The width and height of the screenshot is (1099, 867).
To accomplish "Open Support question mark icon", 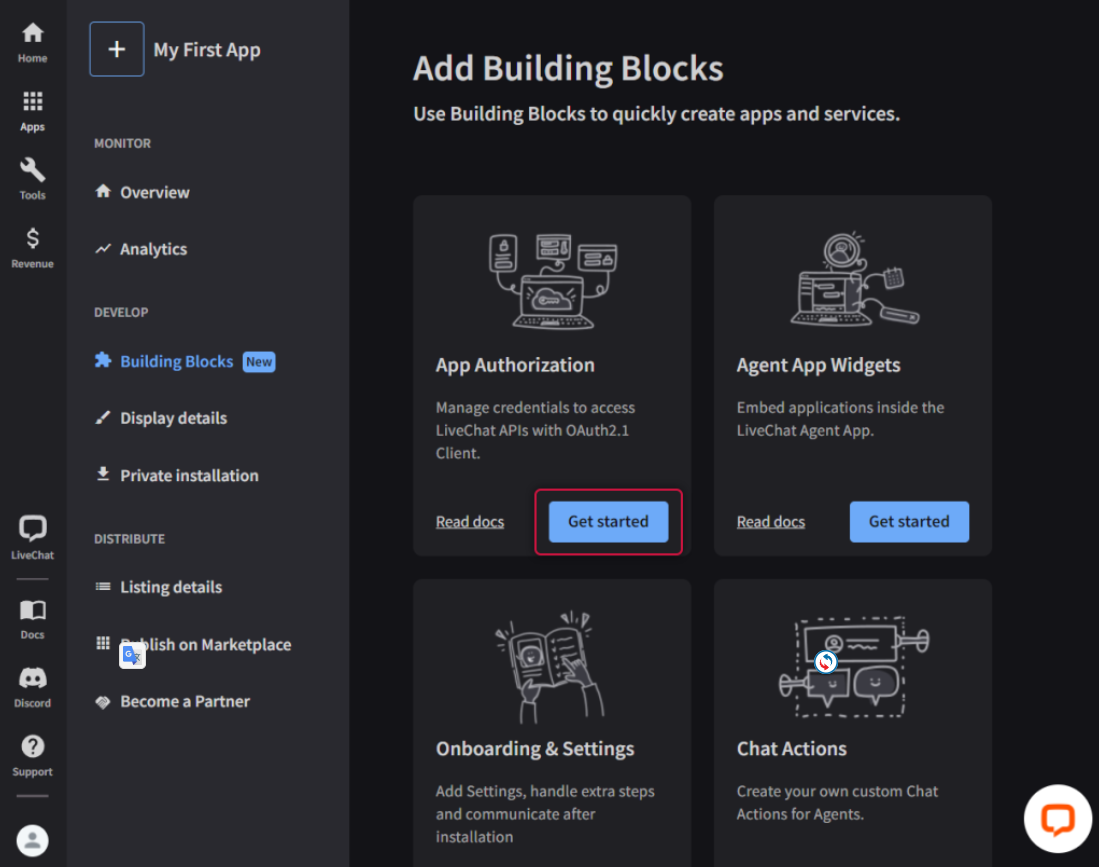I will coord(32,755).
